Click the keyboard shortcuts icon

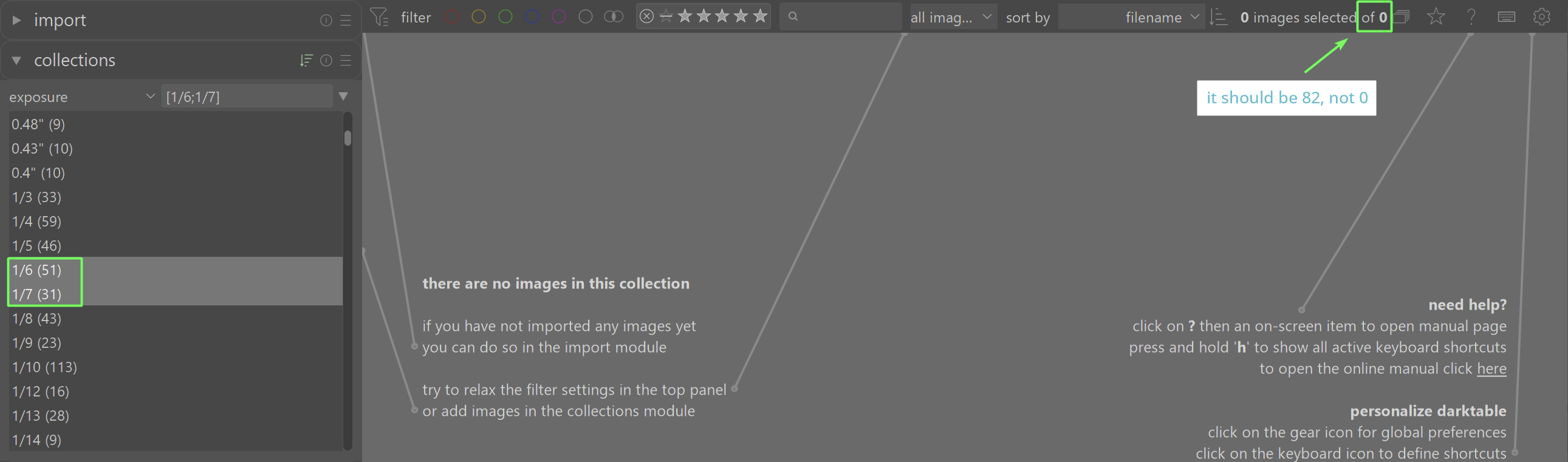coord(1506,17)
